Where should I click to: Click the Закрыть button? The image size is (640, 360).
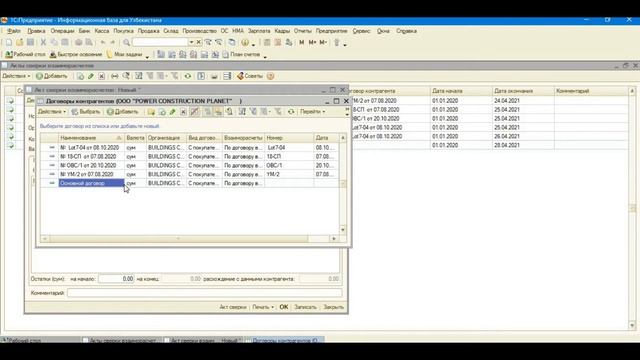tap(333, 307)
